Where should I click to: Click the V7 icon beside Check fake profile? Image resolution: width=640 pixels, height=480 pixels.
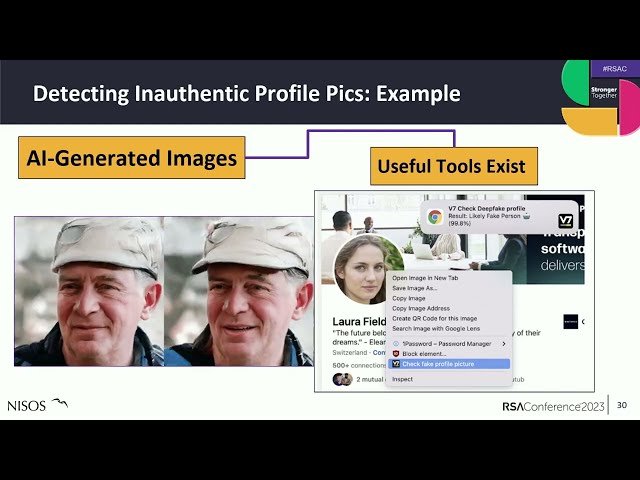396,364
